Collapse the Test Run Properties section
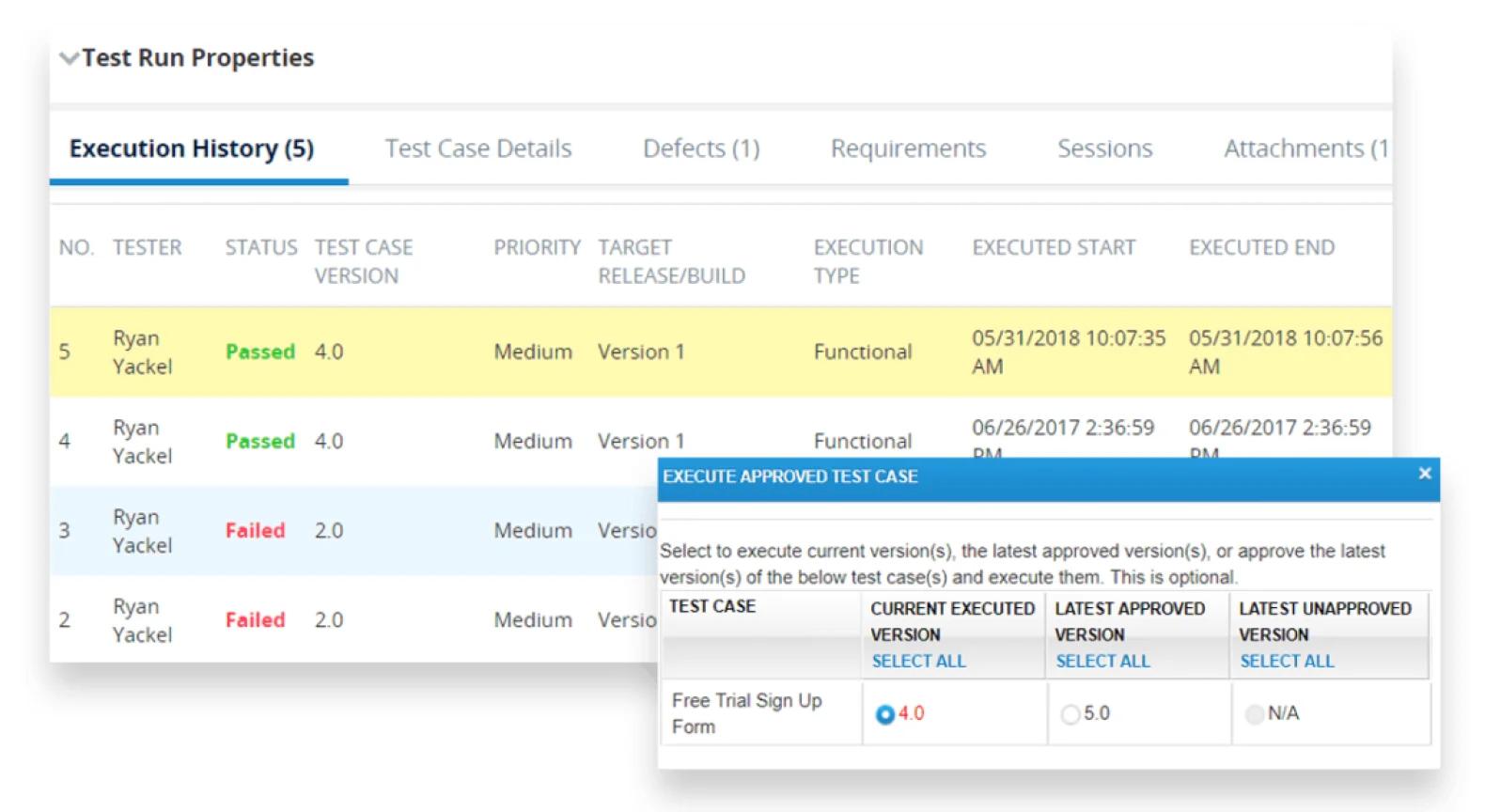Viewport: 1485px width, 812px height. (x=69, y=58)
